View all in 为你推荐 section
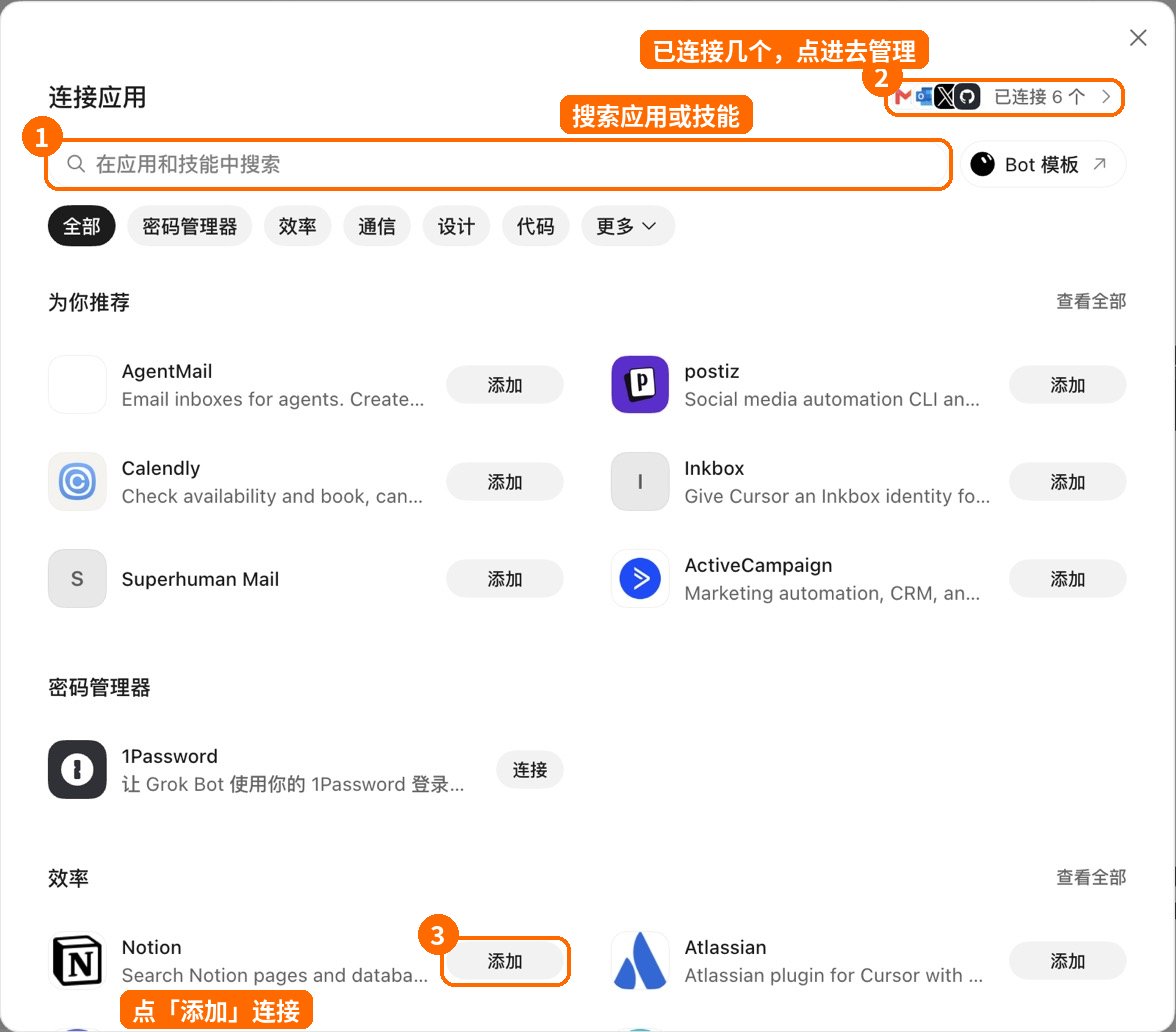The image size is (1176, 1032). click(x=1091, y=302)
